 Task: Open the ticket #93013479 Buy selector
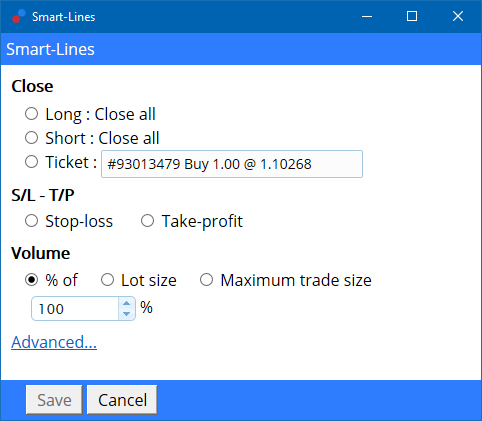(232, 164)
